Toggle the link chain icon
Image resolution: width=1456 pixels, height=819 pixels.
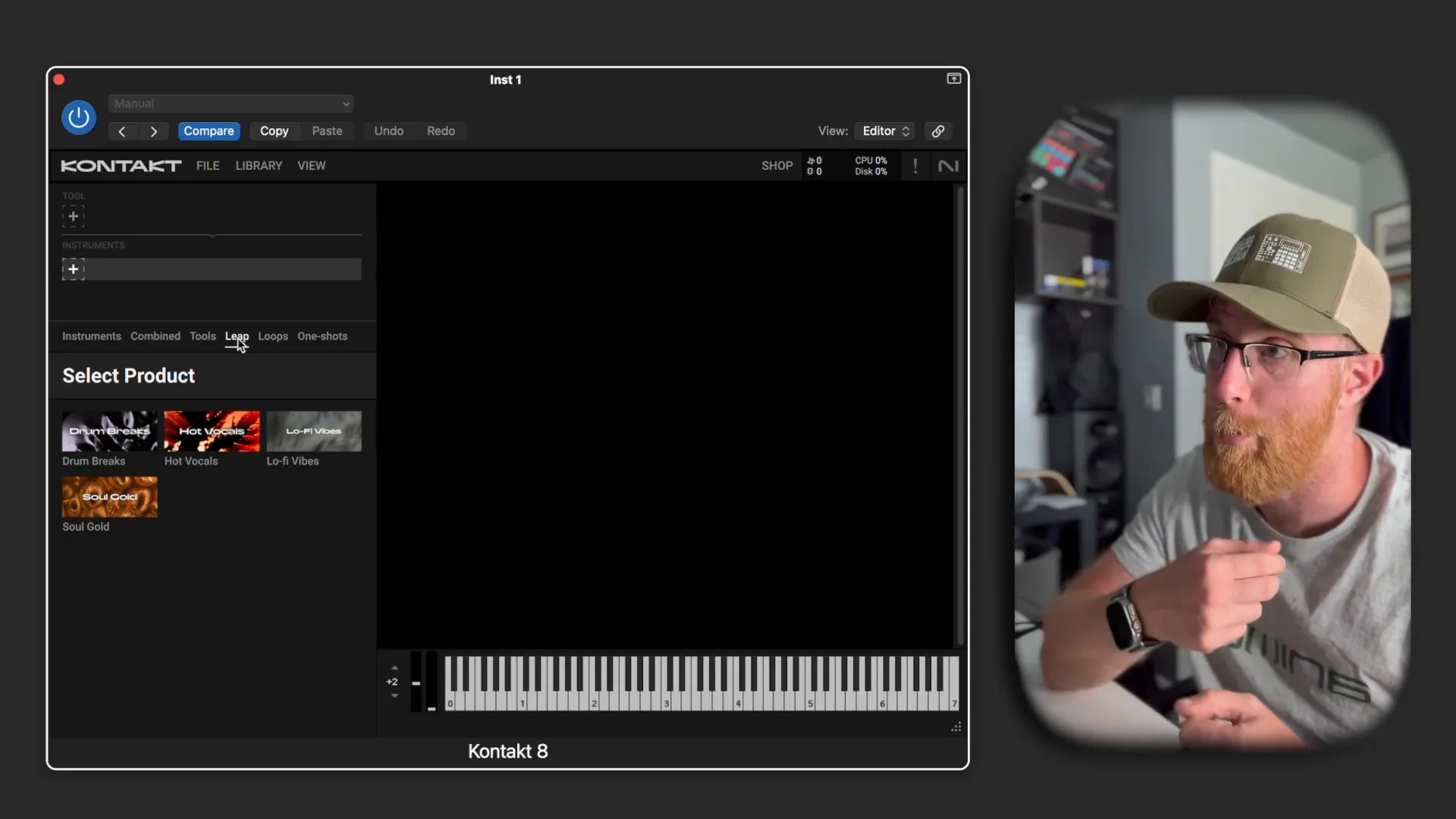point(938,131)
